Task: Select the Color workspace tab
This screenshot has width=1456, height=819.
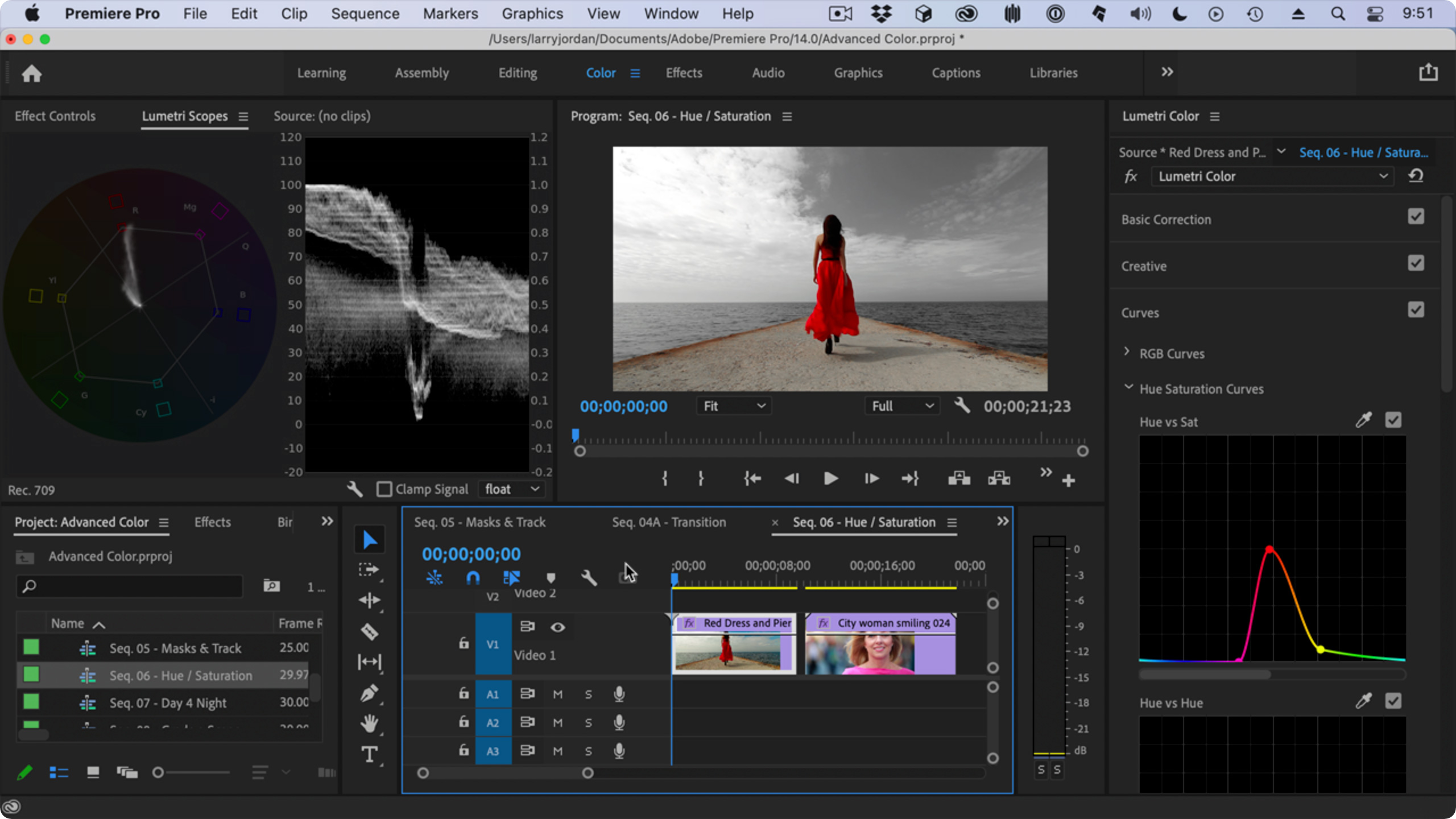Action: coord(601,72)
